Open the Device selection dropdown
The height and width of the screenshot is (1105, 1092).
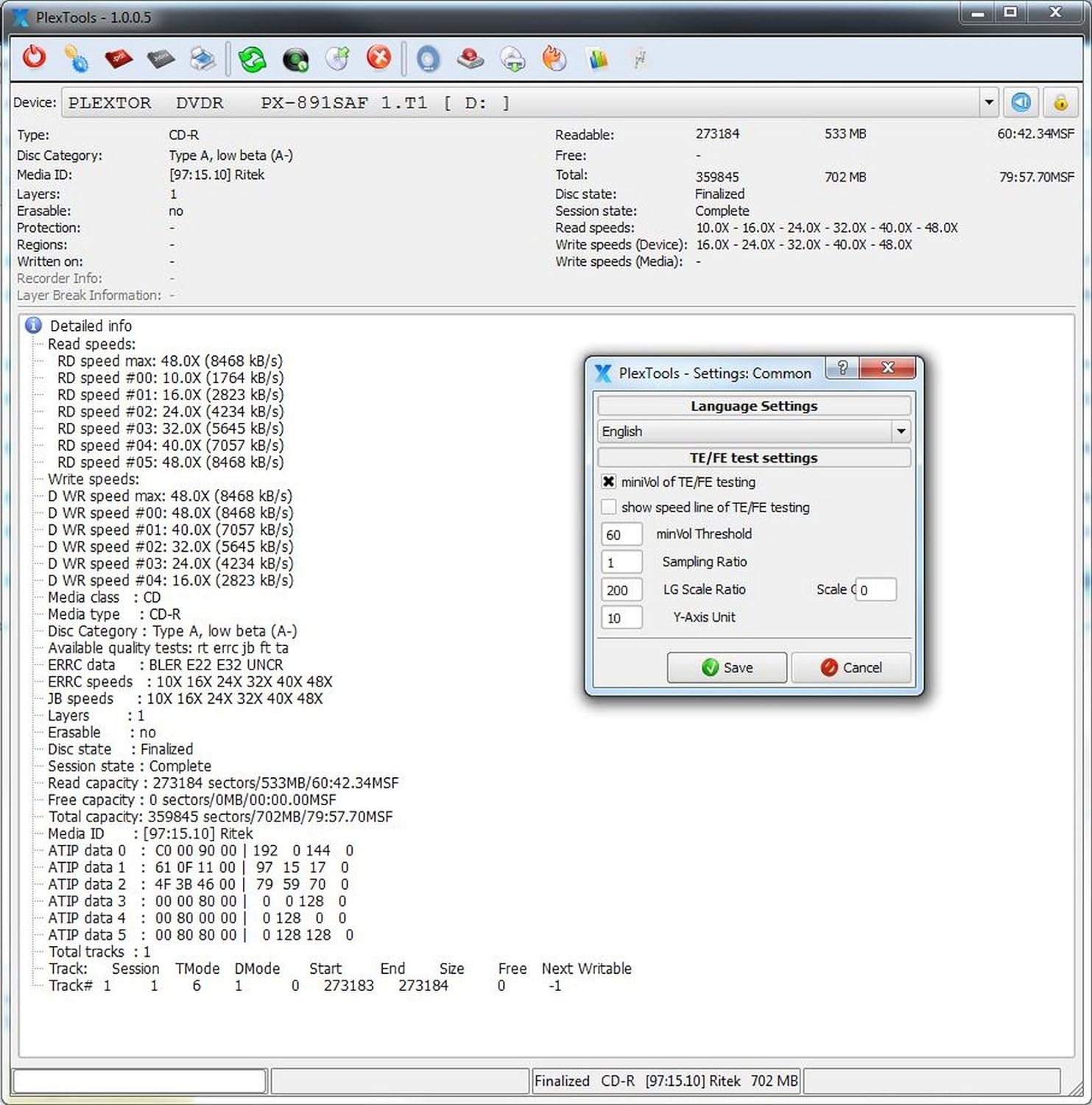click(988, 102)
